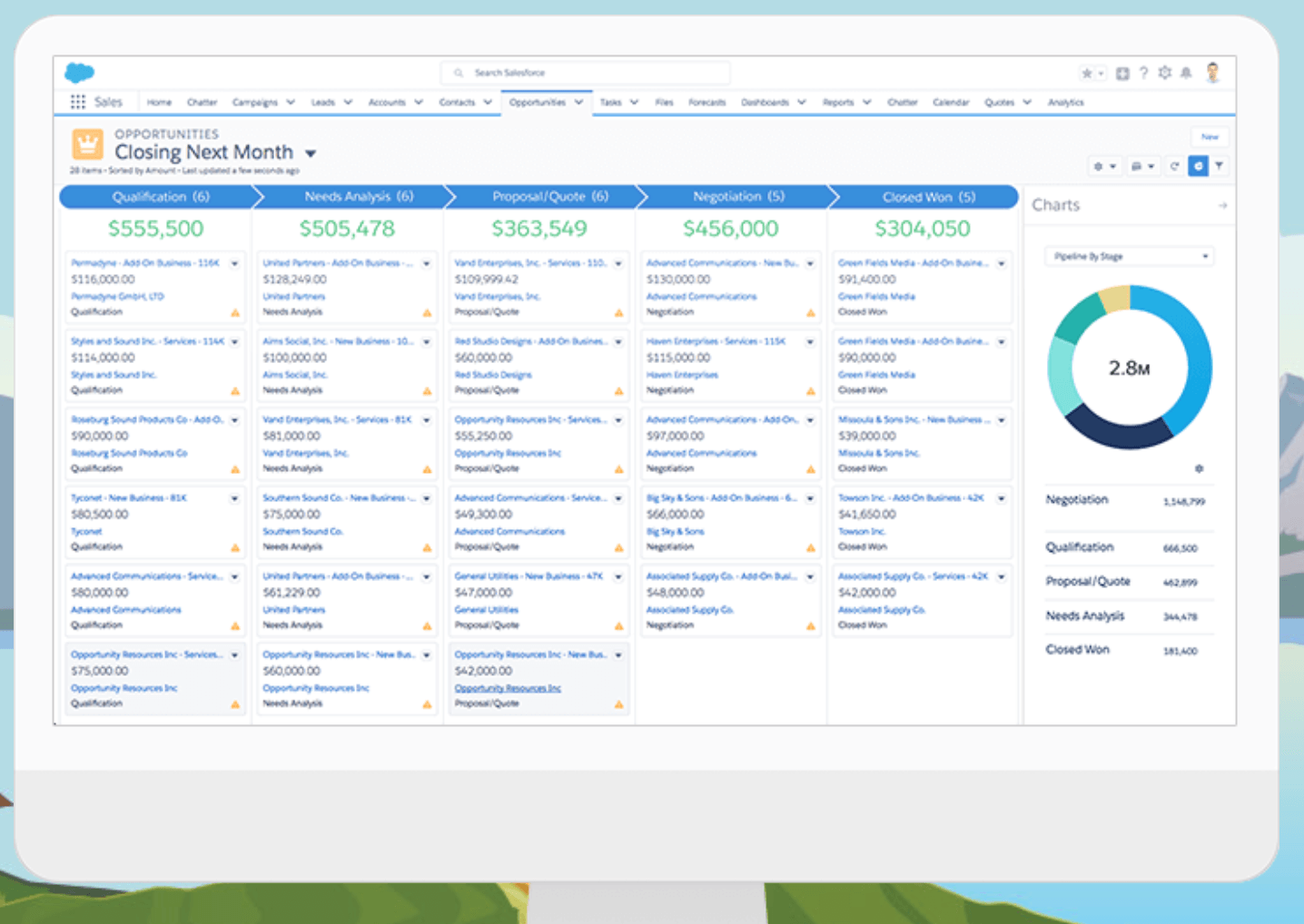Open actions menu on Associated Supply Co. Services card

coord(1001,576)
